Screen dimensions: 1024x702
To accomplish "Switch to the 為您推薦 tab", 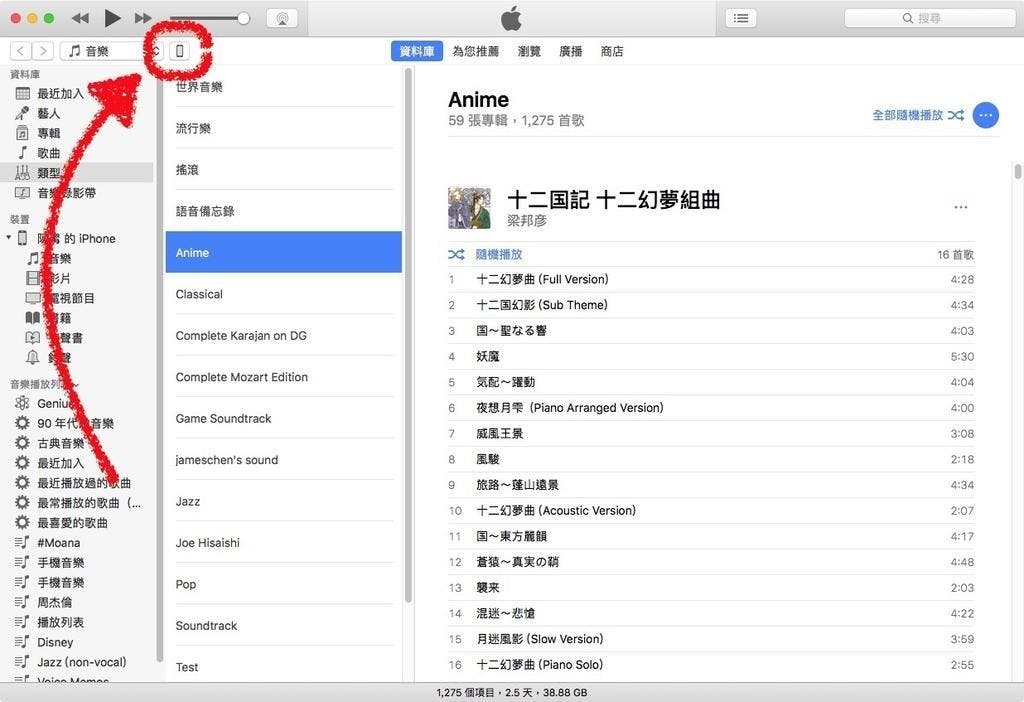I will (x=475, y=51).
